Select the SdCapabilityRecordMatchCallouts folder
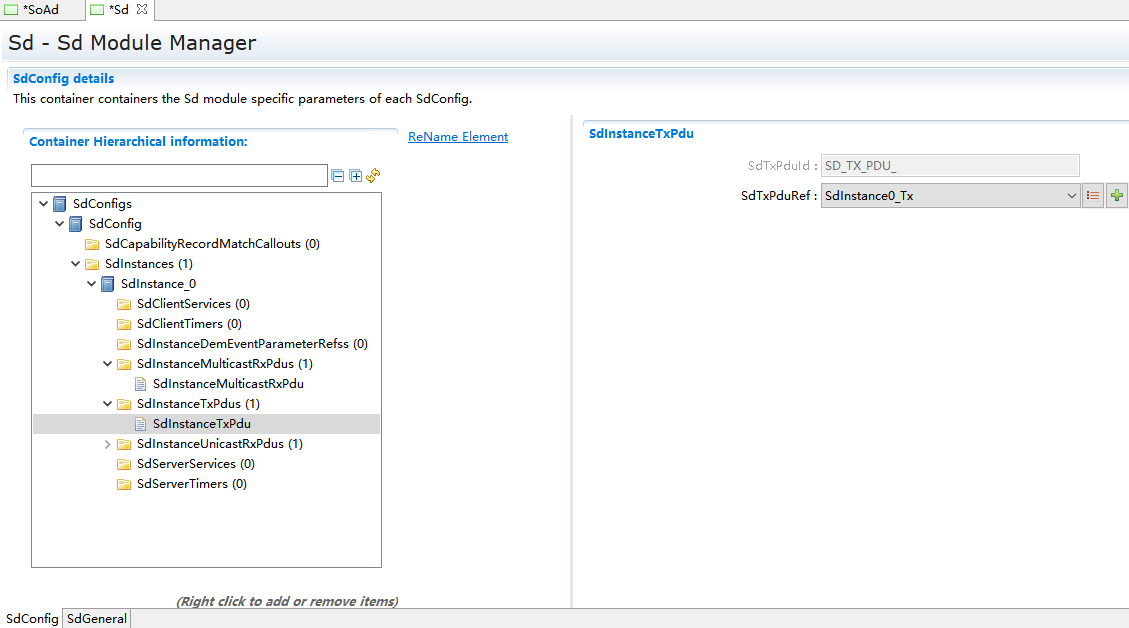The width and height of the screenshot is (1129, 628). pos(212,244)
